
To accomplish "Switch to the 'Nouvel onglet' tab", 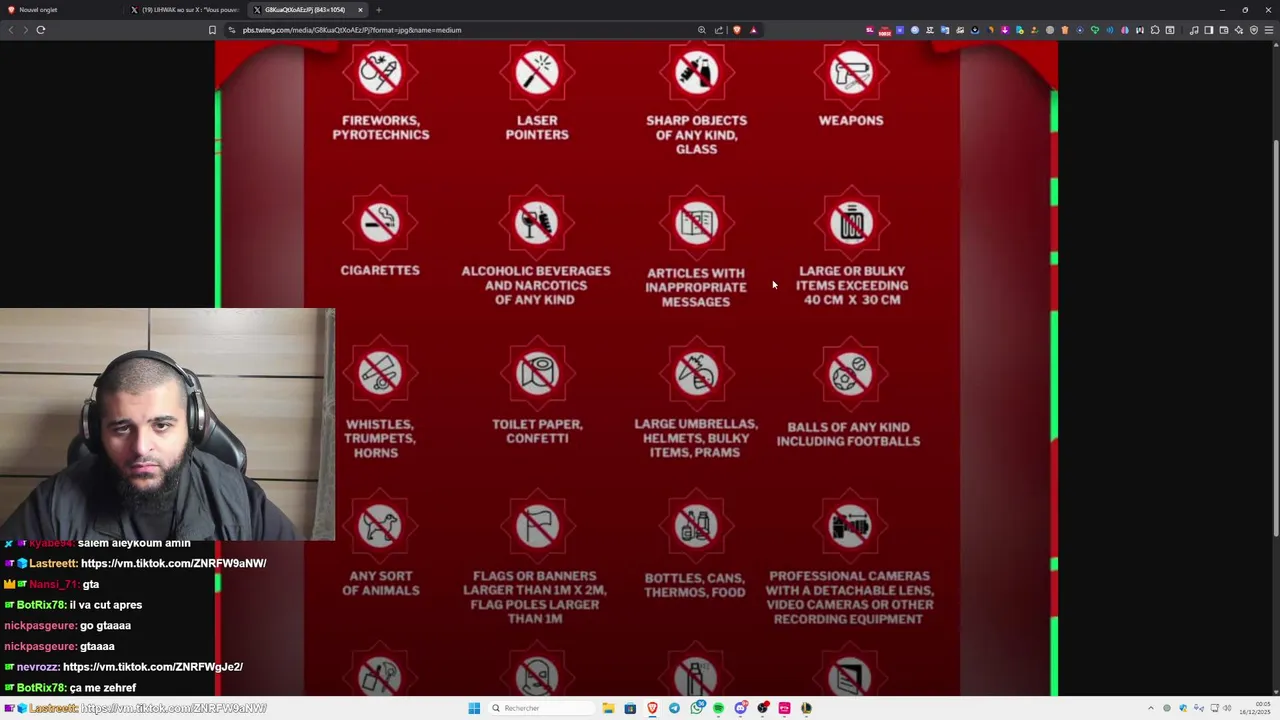I will point(60,10).
